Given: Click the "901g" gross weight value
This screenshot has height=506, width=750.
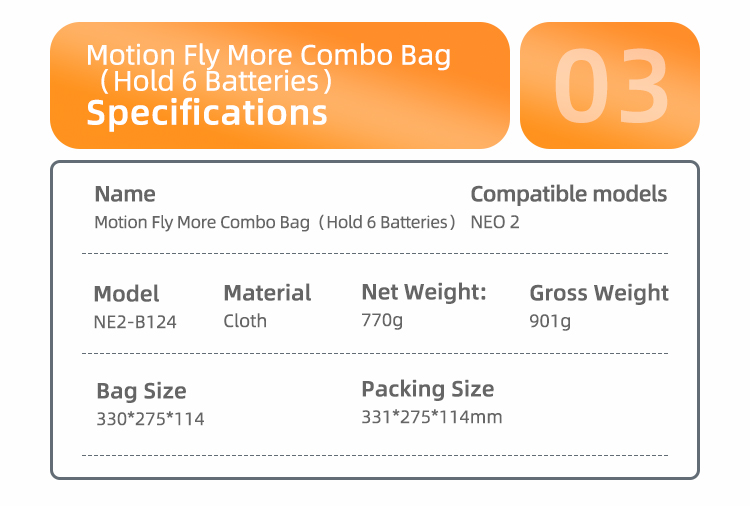Looking at the screenshot, I should tap(550, 322).
